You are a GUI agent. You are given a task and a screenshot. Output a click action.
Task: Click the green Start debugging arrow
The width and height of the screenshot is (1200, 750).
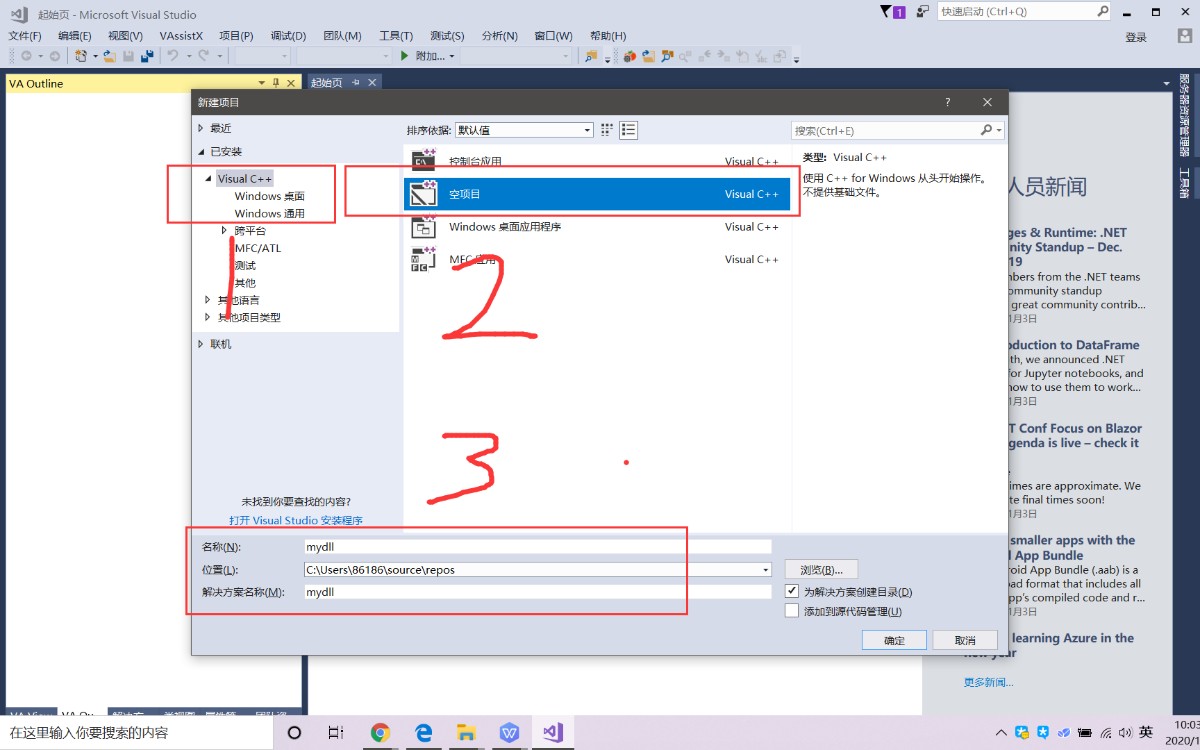click(x=405, y=56)
